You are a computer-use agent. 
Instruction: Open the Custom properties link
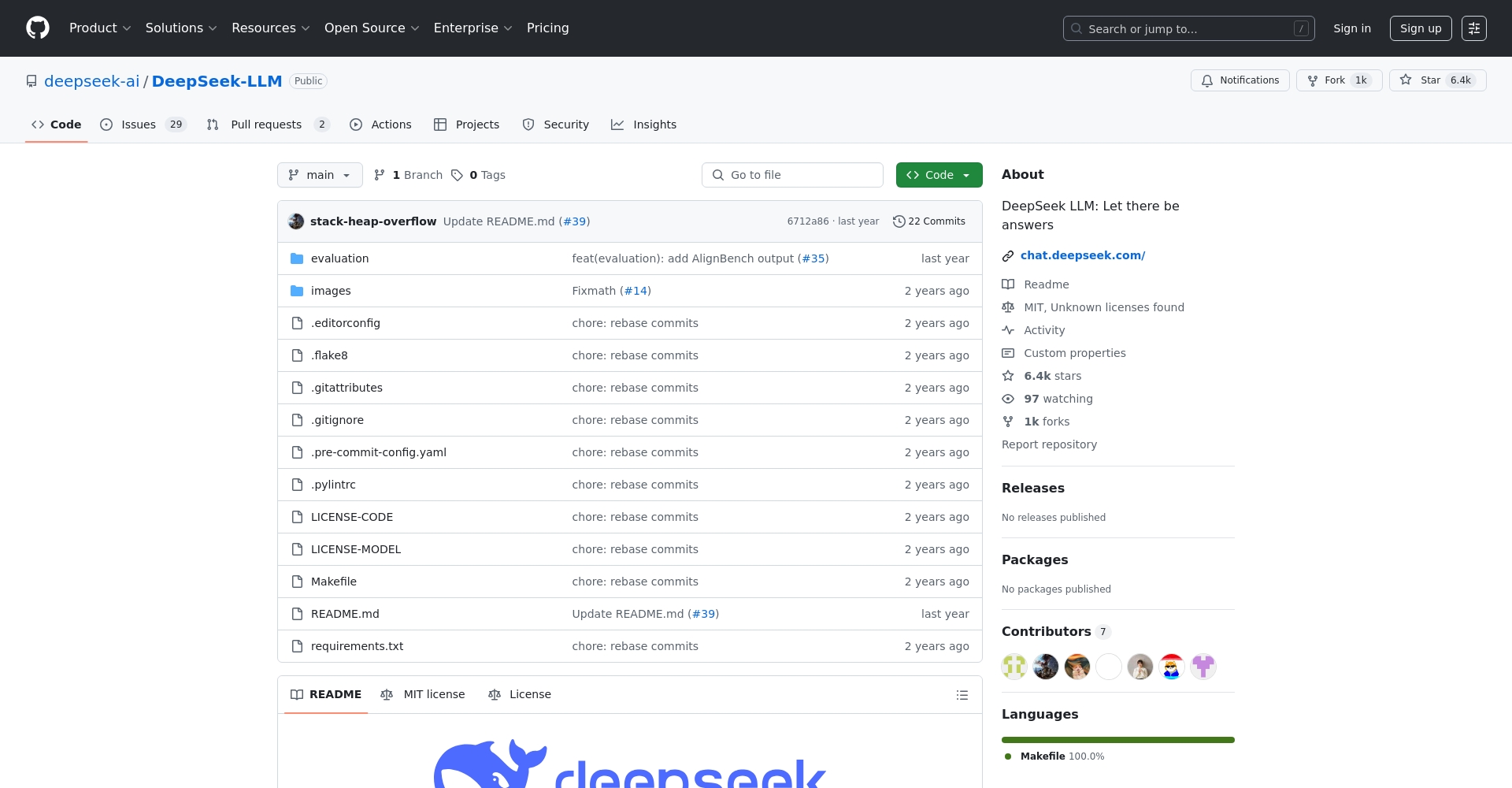pos(1074,353)
